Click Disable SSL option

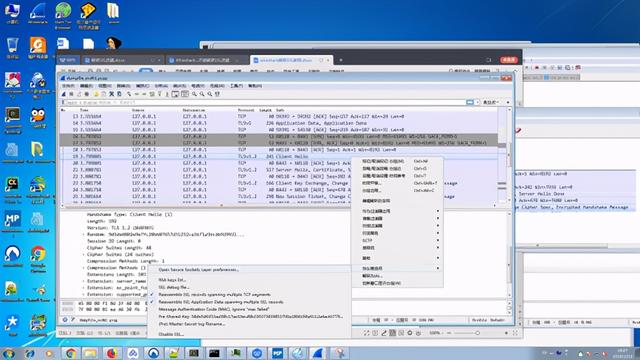(171, 334)
